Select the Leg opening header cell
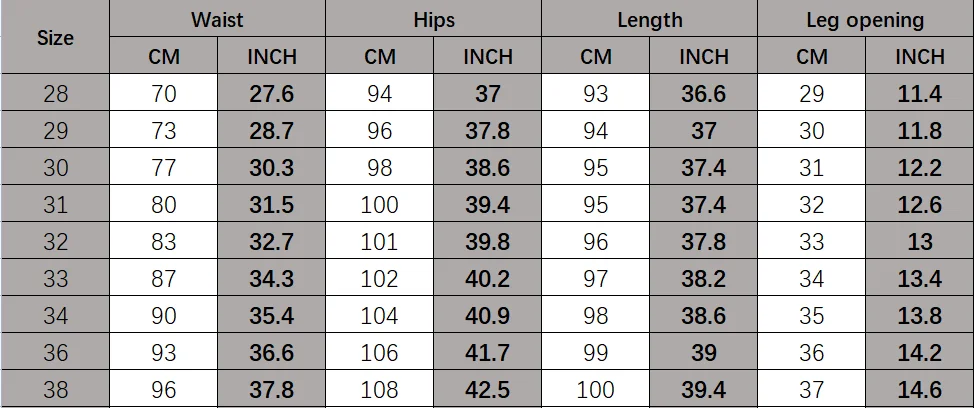Screen dimensions: 974x408 pos(865,19)
